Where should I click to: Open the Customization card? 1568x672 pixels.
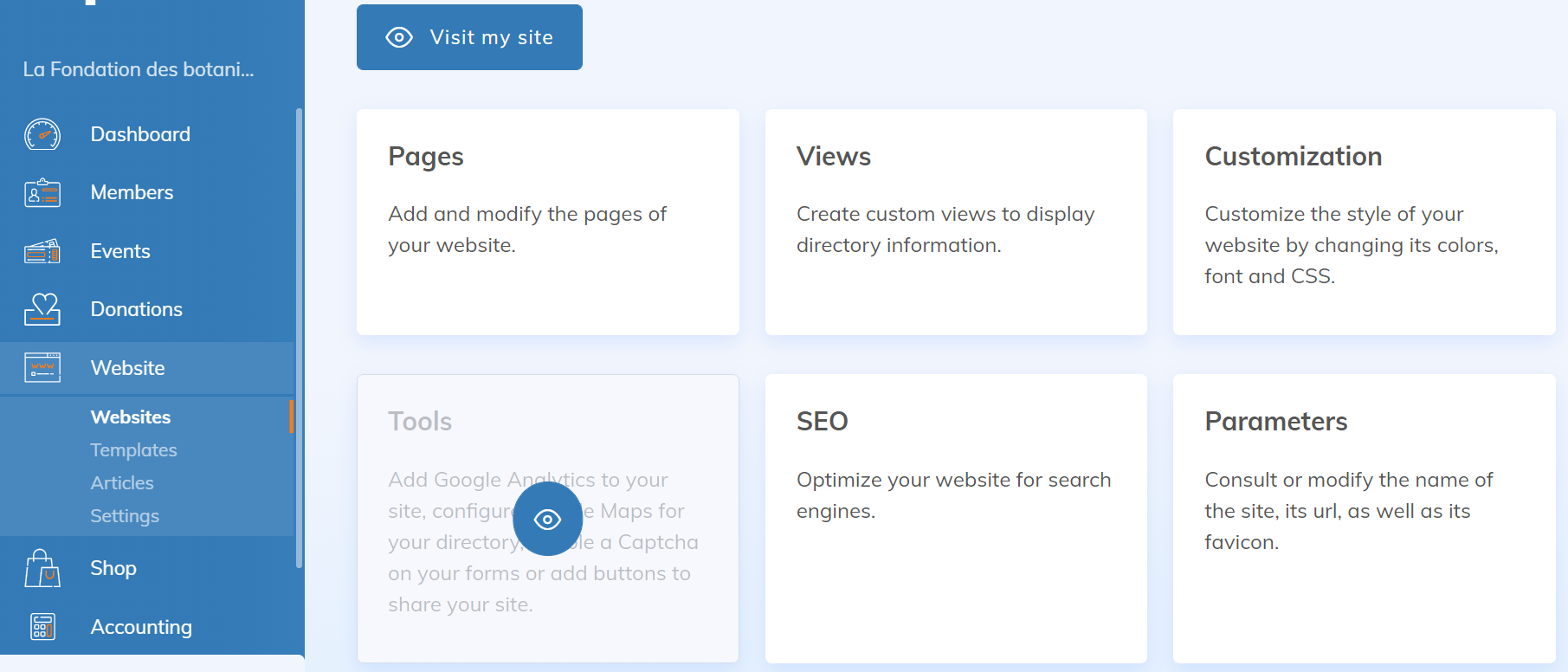coord(1364,222)
